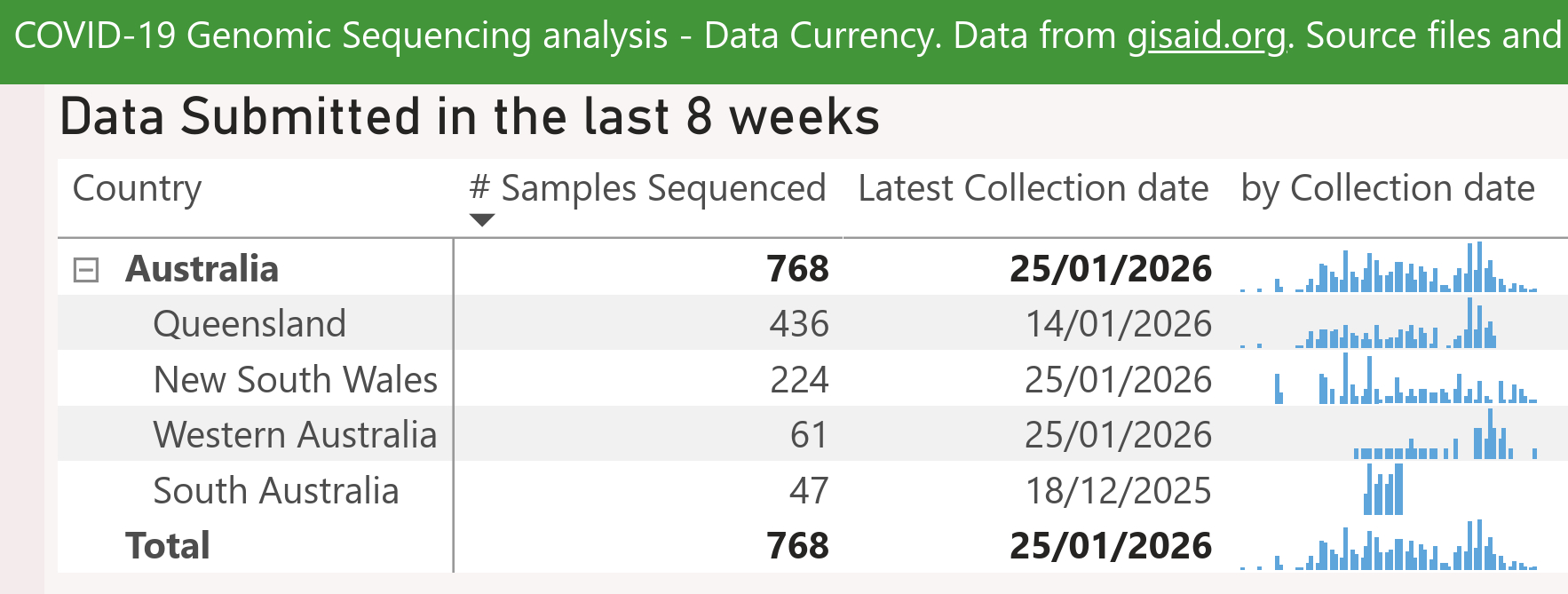The image size is (1568, 594).
Task: Click the Australia row sparkline chart
Action: (x=1389, y=269)
